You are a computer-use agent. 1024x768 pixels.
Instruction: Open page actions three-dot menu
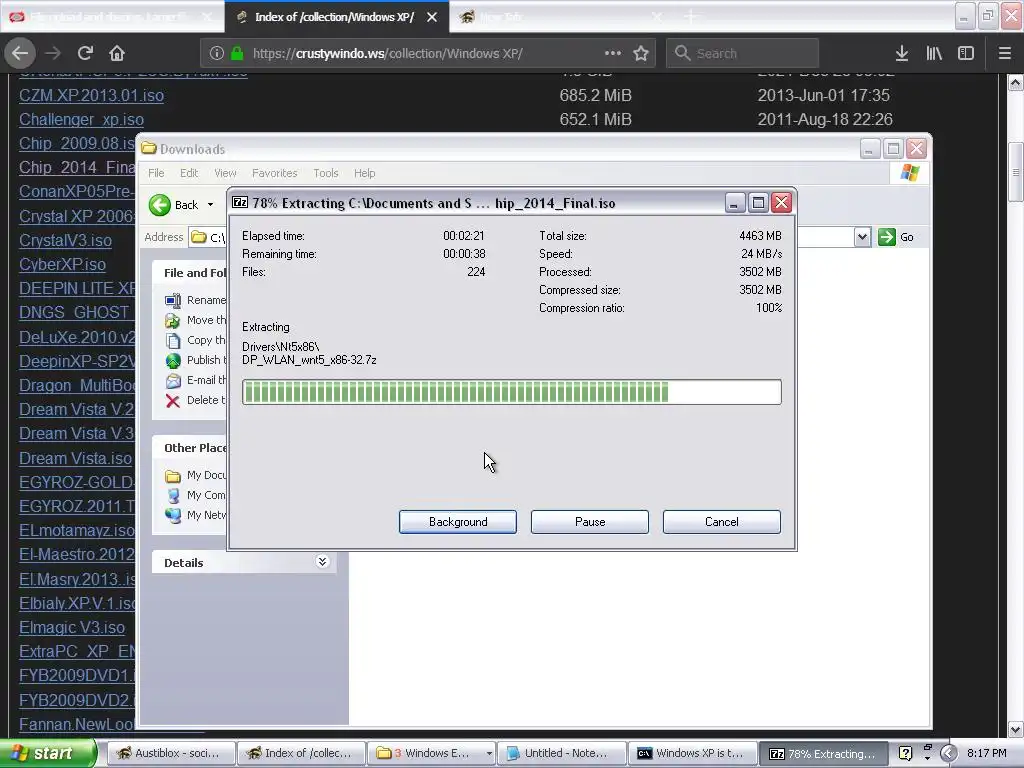click(x=613, y=54)
